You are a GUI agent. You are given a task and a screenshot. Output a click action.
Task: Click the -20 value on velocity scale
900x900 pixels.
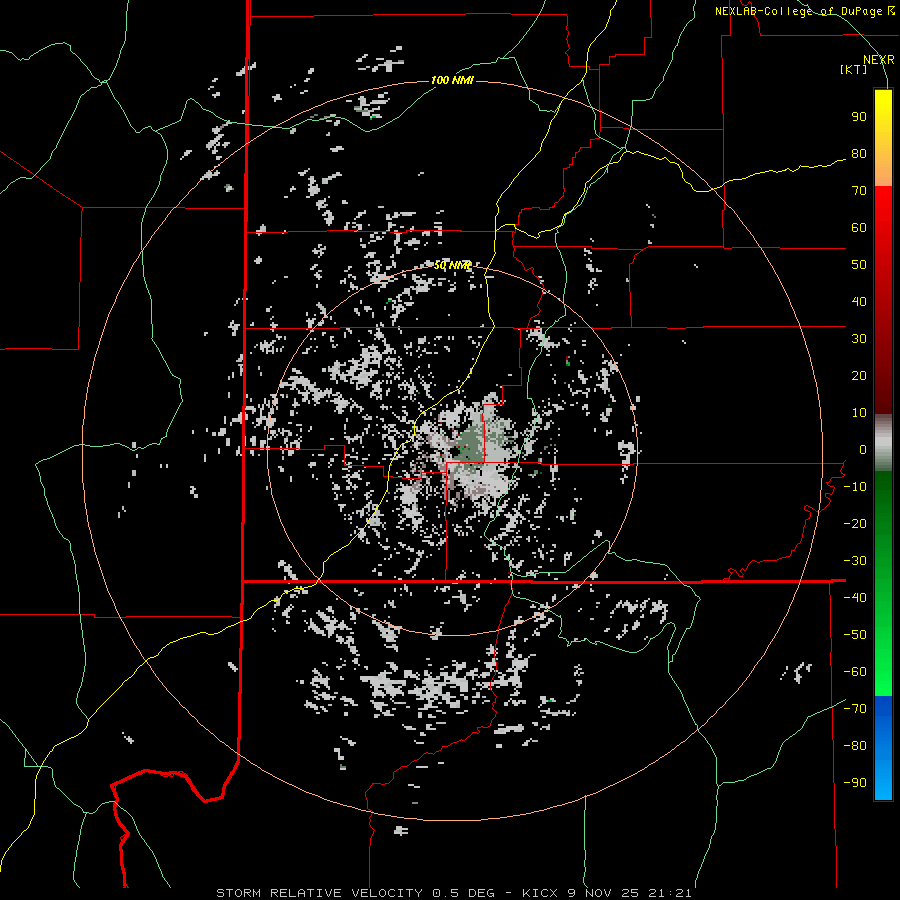pos(855,524)
